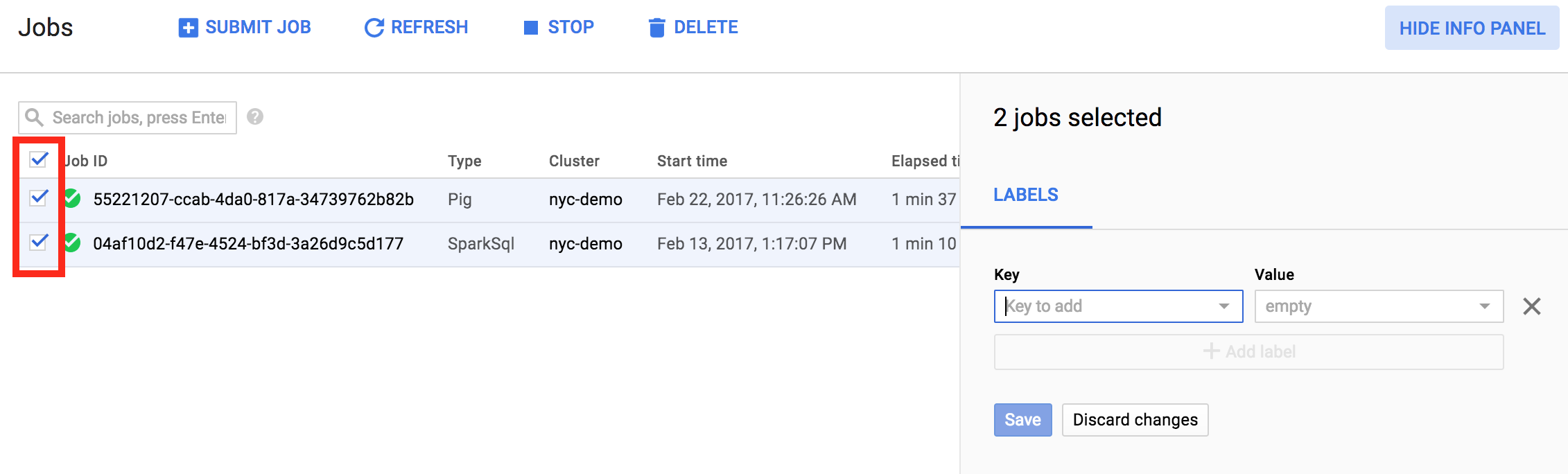This screenshot has height=474, width=1568.
Task: Click the search magnifier icon
Action: pyautogui.click(x=34, y=117)
